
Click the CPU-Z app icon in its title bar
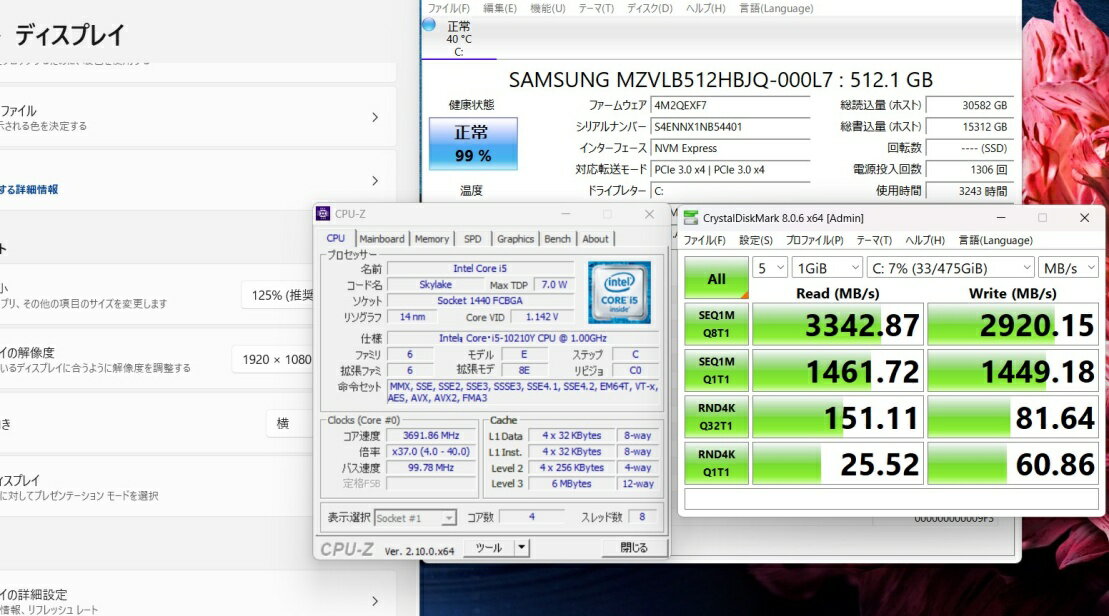tap(323, 214)
